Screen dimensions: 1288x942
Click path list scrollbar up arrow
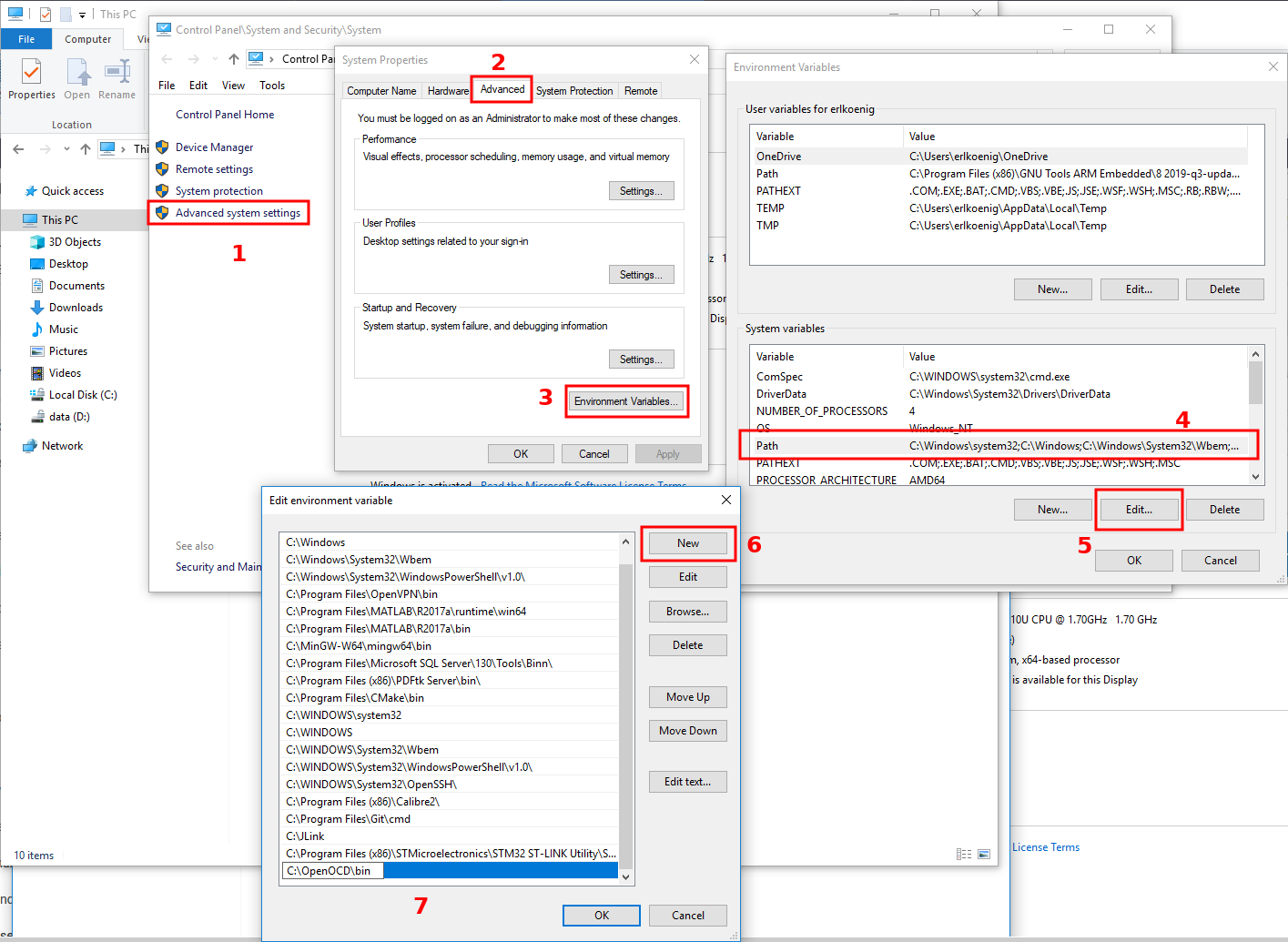tap(625, 542)
